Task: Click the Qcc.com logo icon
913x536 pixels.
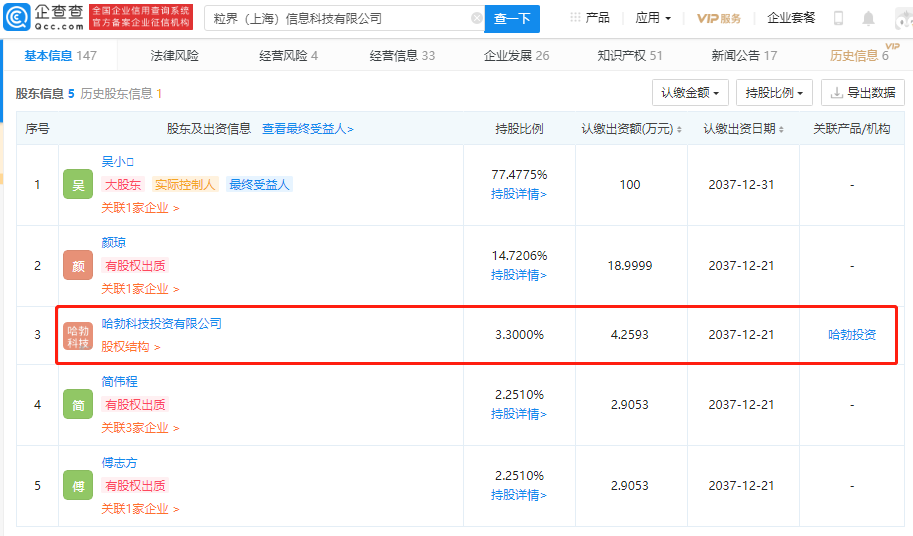Action: tap(17, 18)
